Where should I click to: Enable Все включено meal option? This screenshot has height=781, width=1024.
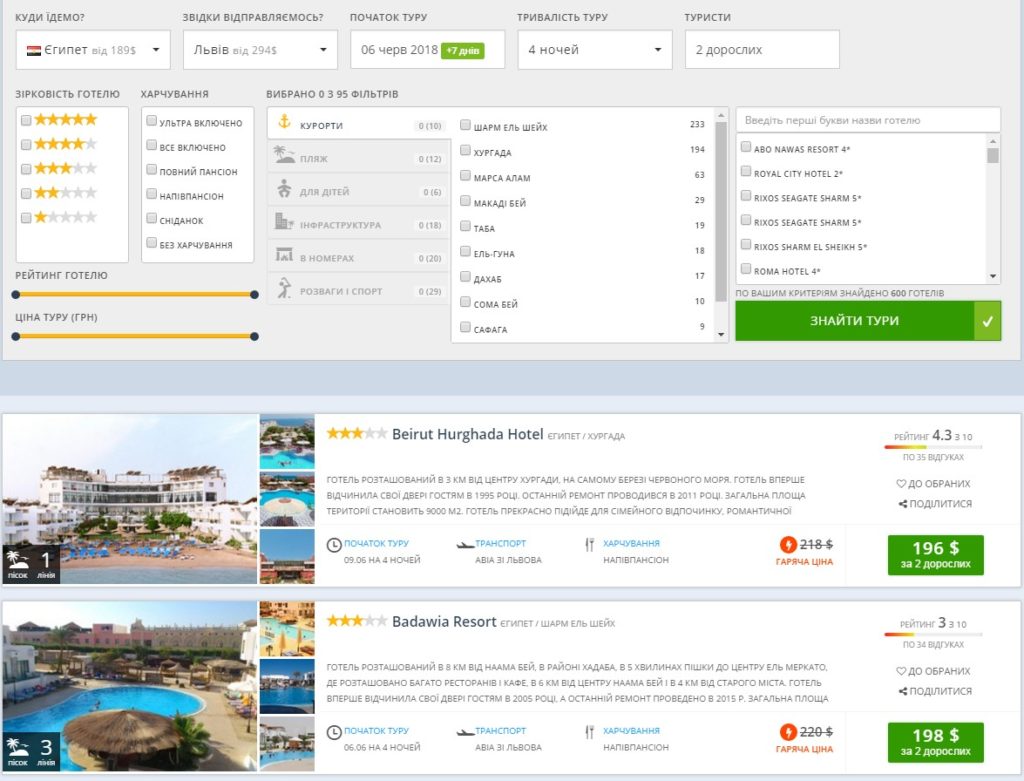point(152,145)
